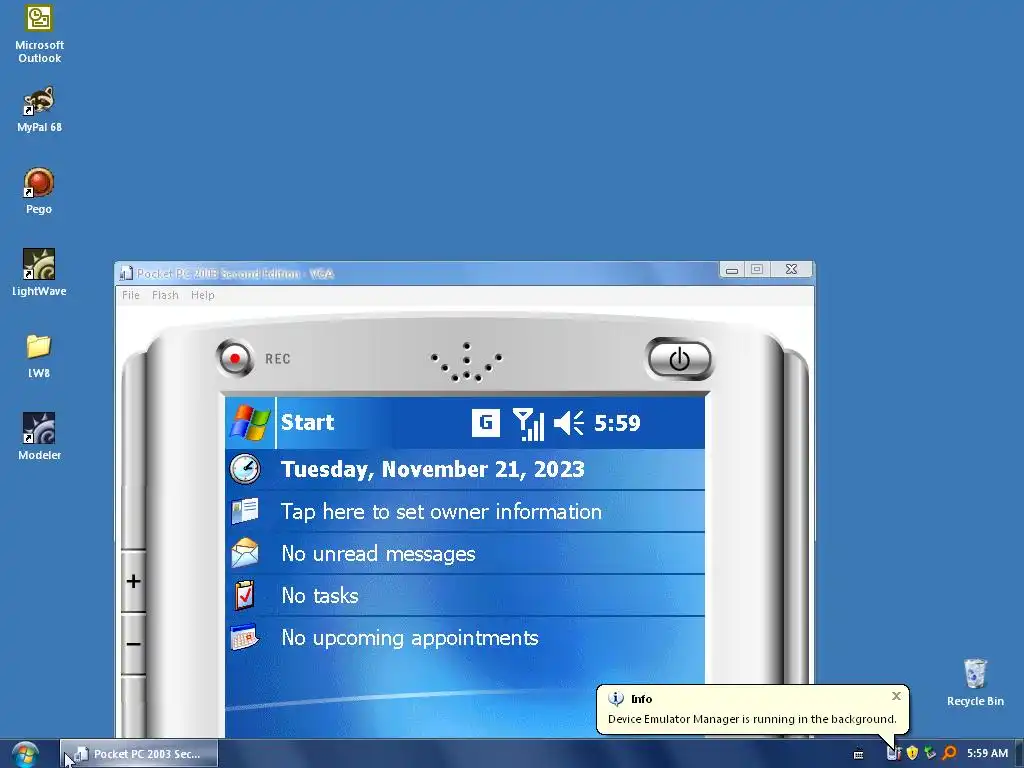Tap 'Tap here to set owner information'
Screen dimensions: 1024x768
tap(465, 511)
